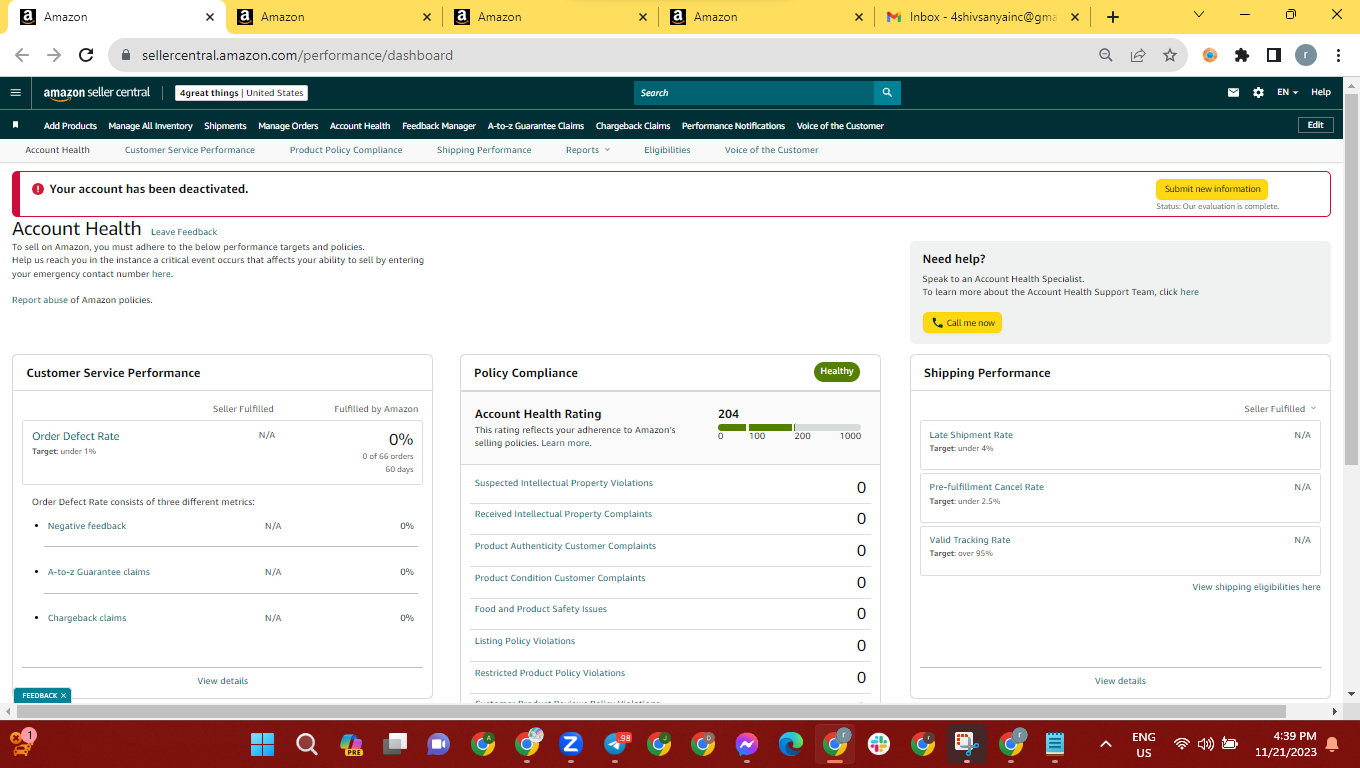Launch Zoom from the taskbar
This screenshot has width=1360, height=768.
pyautogui.click(x=571, y=744)
